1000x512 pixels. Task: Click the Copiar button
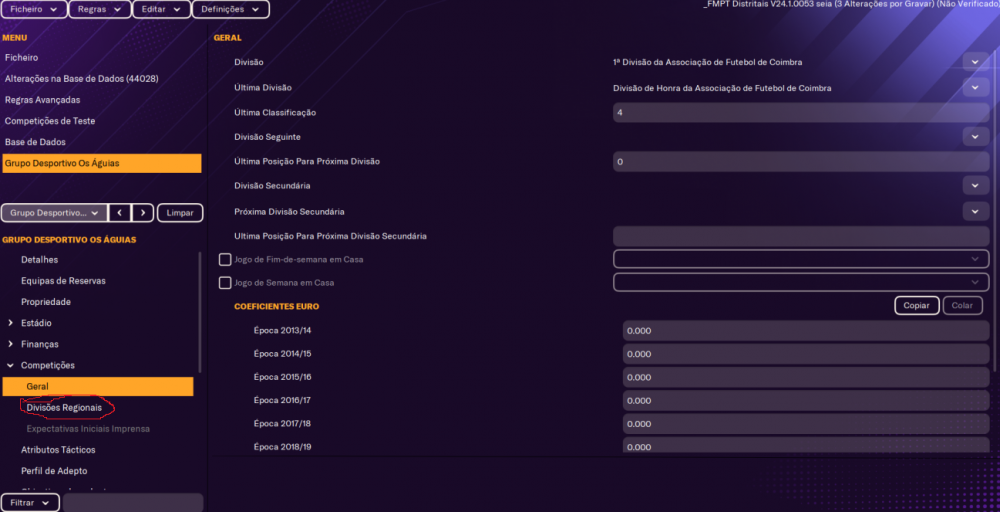pyautogui.click(x=916, y=305)
